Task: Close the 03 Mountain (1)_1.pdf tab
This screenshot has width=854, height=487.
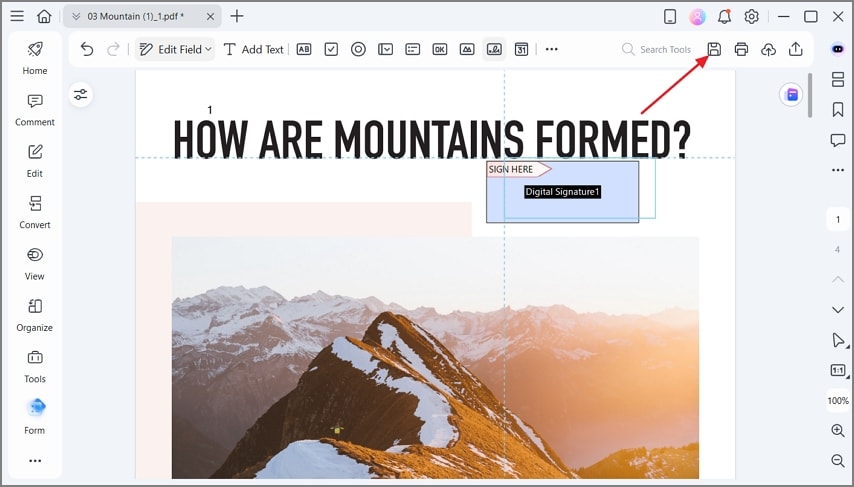Action: (x=210, y=16)
